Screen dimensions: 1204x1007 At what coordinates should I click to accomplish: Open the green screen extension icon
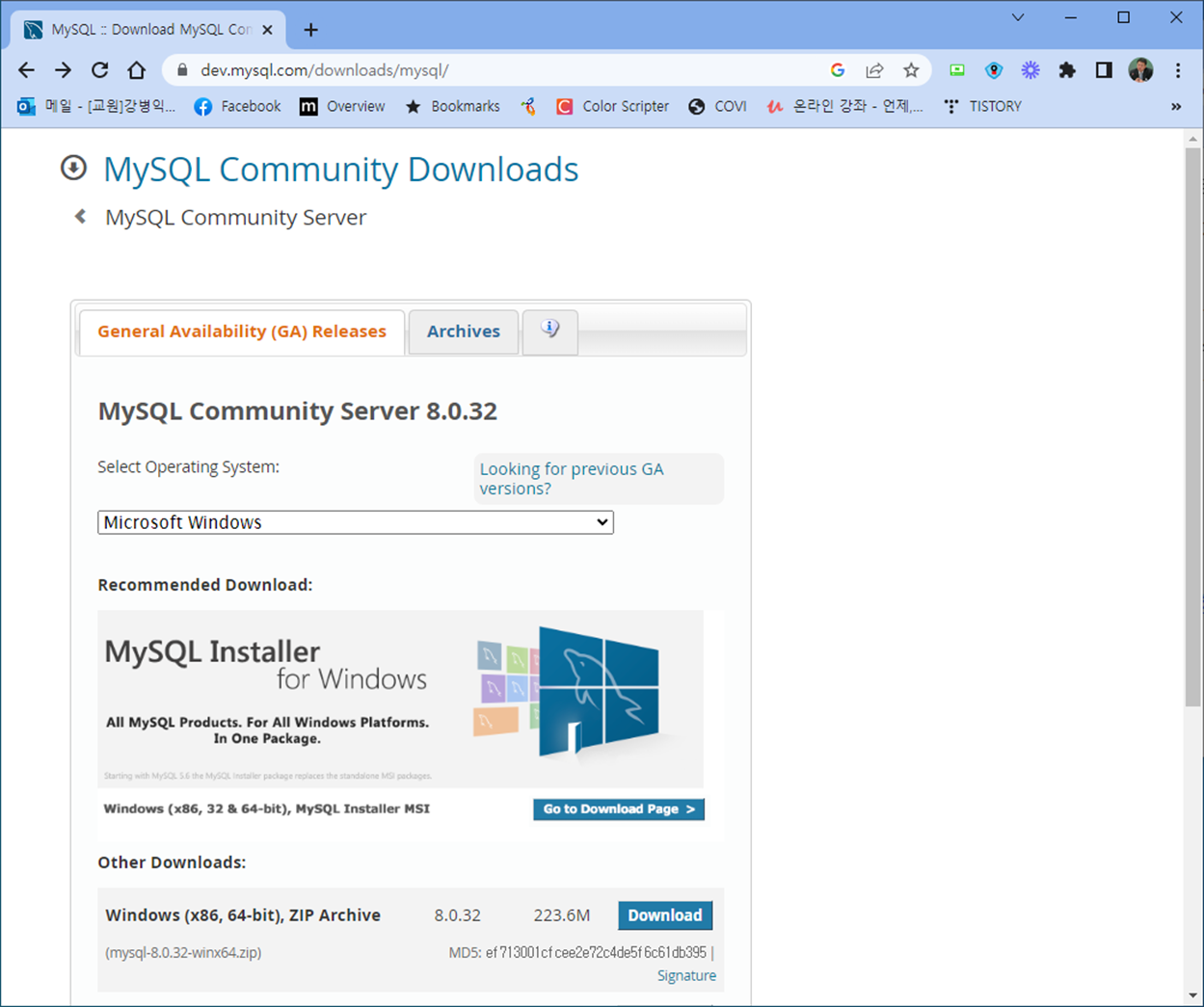957,70
